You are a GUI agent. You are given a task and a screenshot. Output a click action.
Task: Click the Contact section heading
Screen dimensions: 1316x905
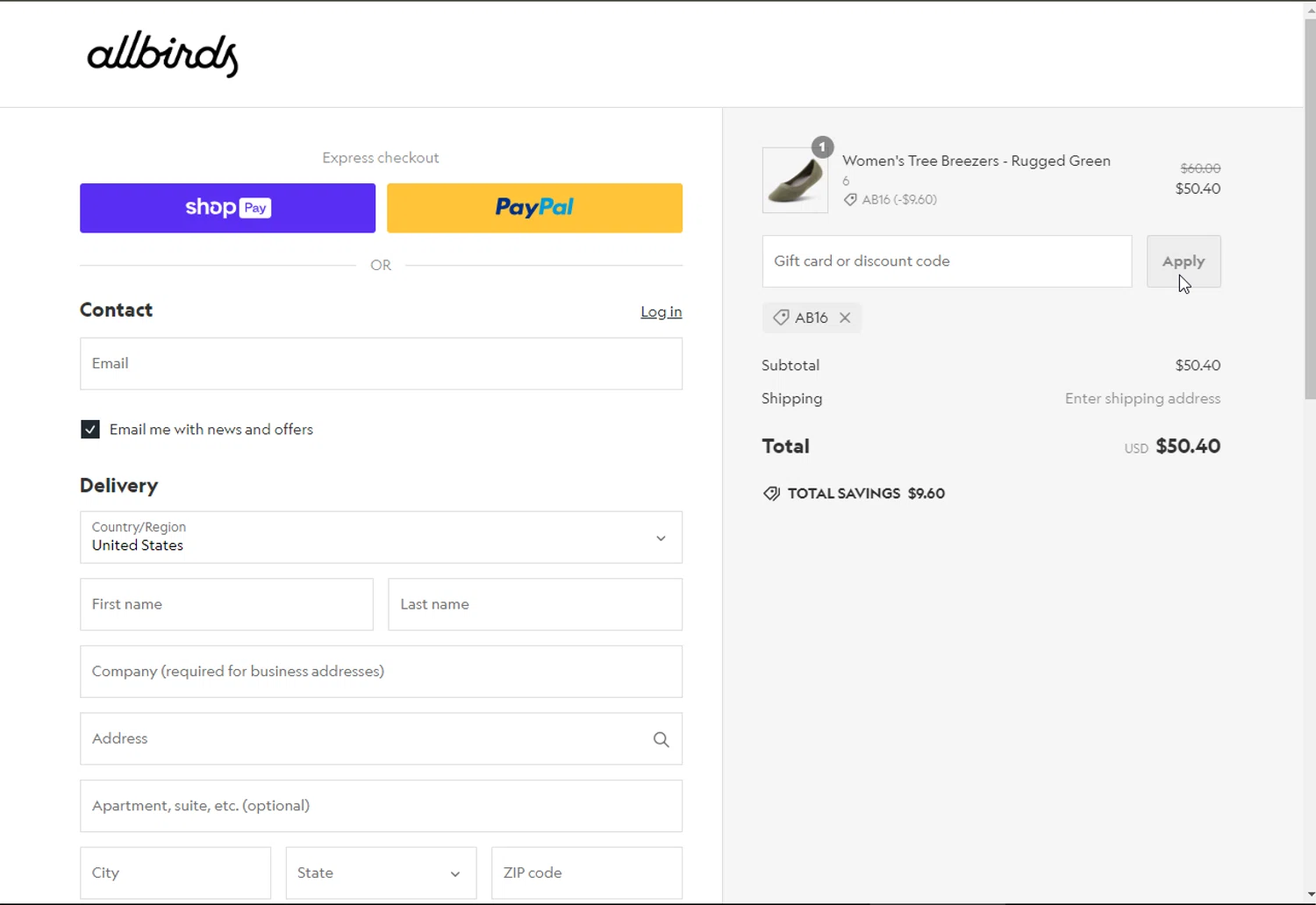tap(116, 310)
